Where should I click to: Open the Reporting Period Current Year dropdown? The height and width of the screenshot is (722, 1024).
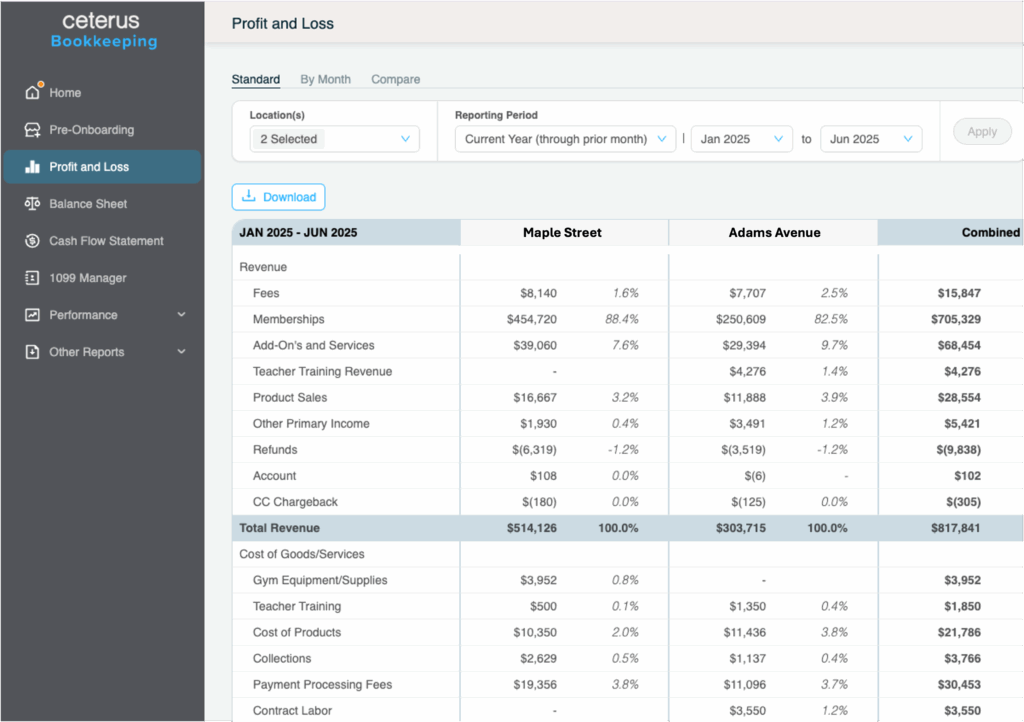(x=565, y=139)
